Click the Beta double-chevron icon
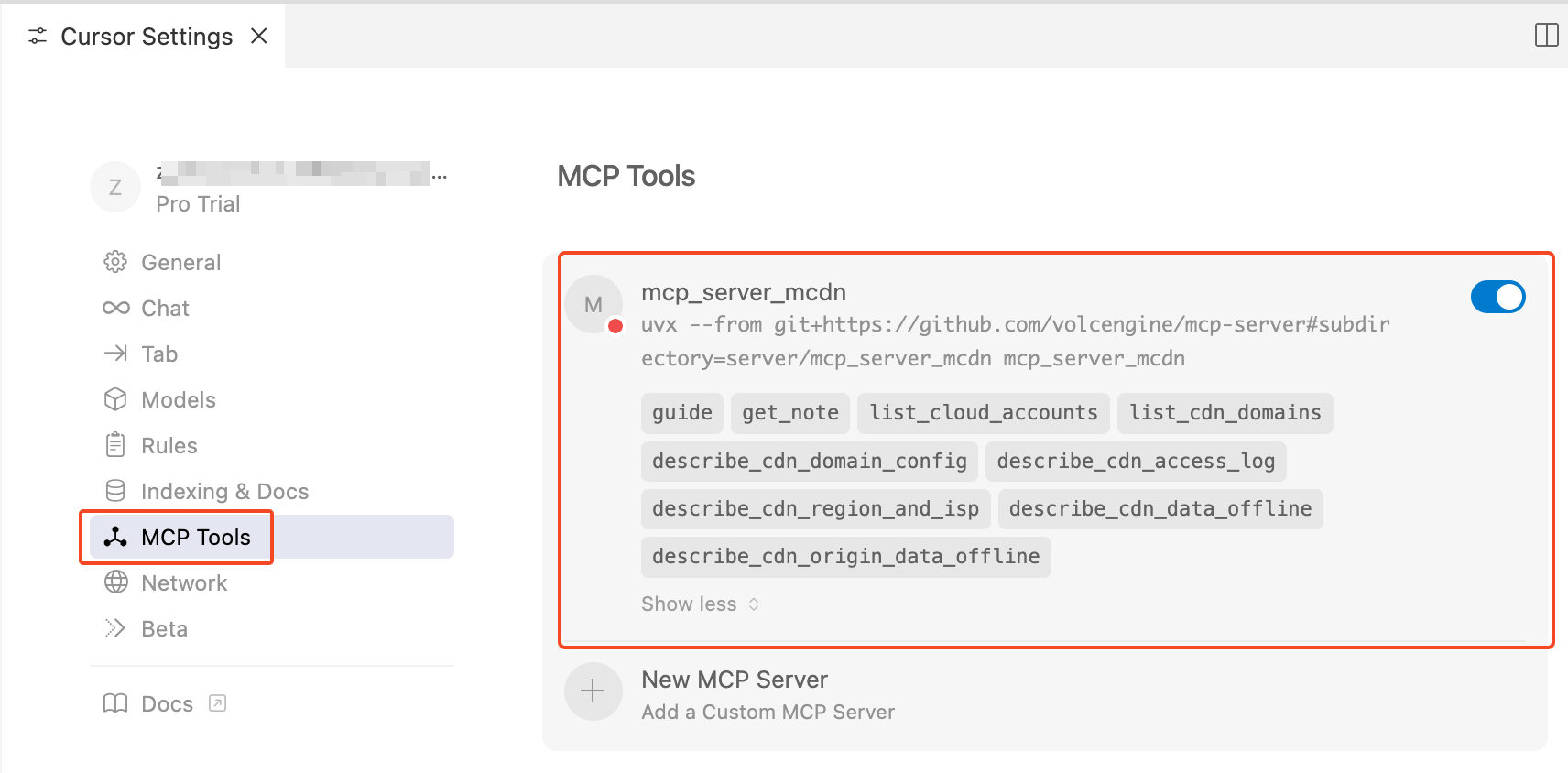 tap(115, 628)
